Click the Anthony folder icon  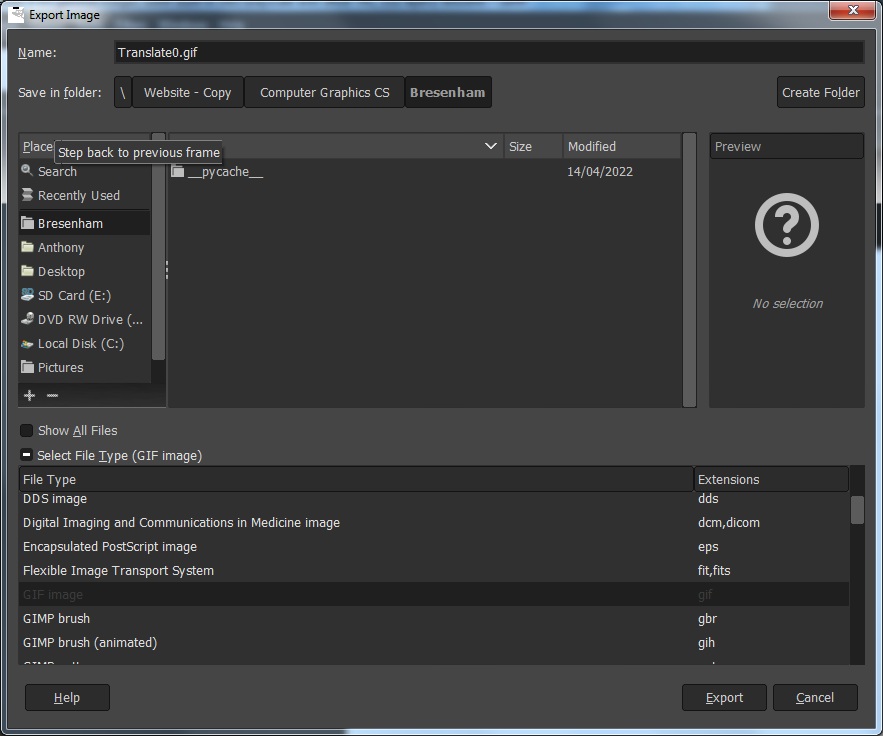click(27, 247)
